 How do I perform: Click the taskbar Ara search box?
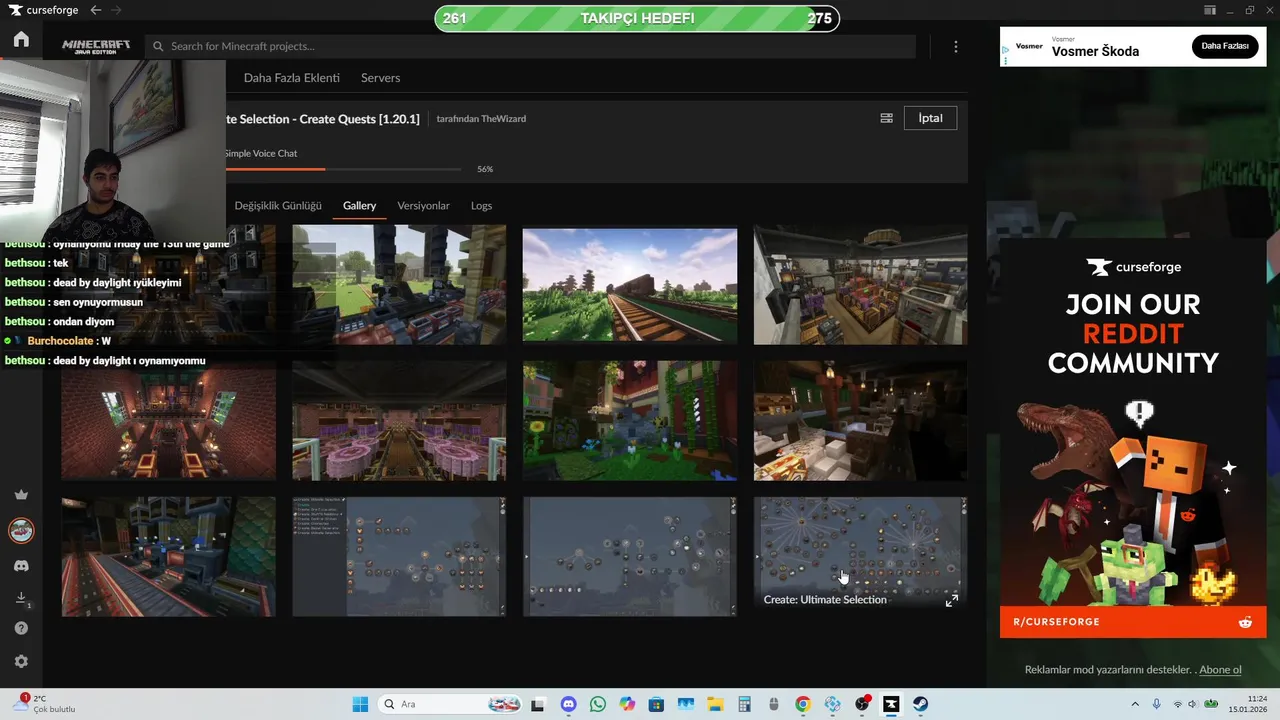click(x=452, y=704)
